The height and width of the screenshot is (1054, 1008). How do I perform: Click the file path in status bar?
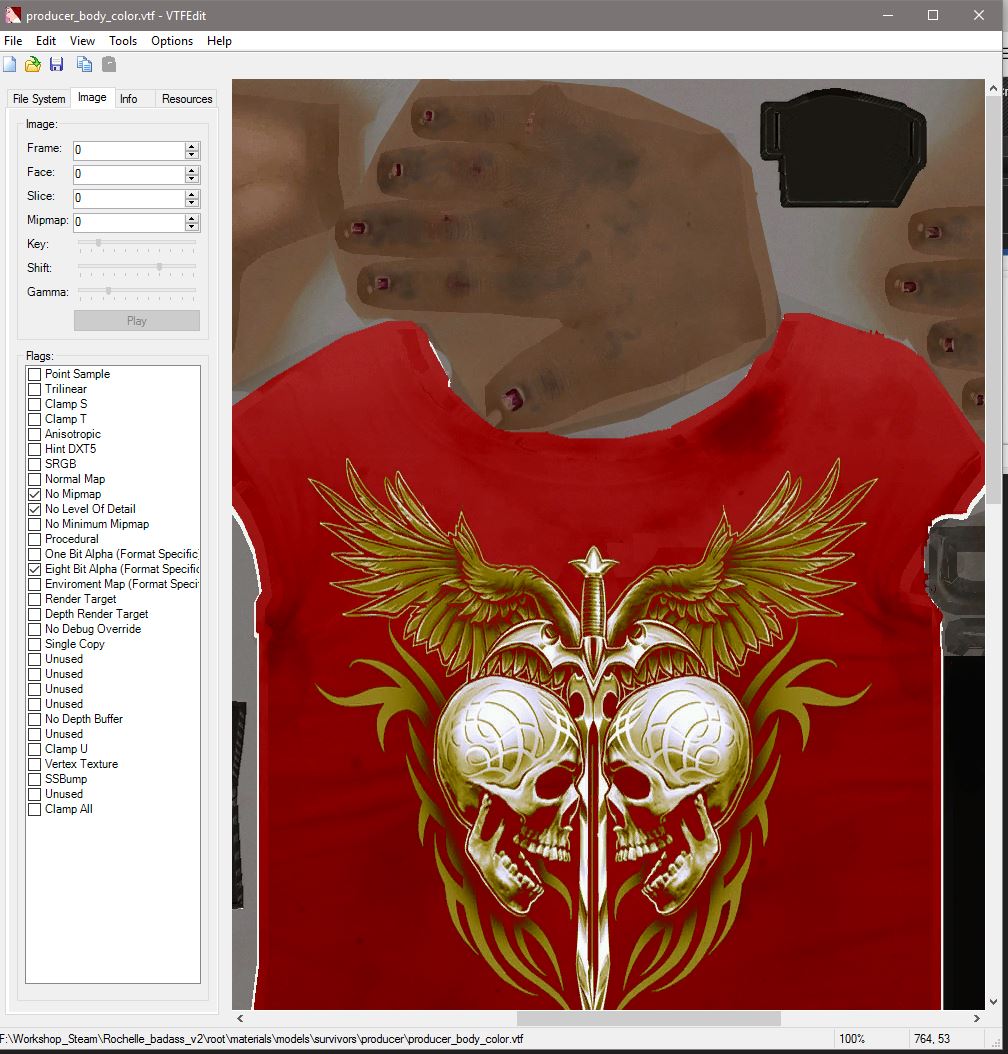[x=261, y=1039]
